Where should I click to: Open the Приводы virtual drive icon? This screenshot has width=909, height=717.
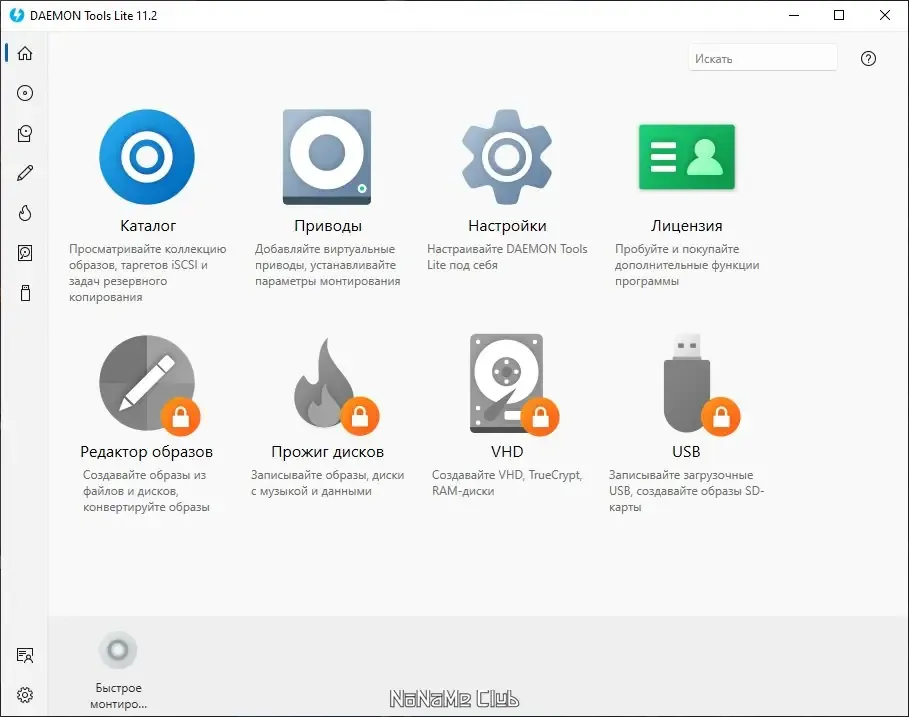327,157
